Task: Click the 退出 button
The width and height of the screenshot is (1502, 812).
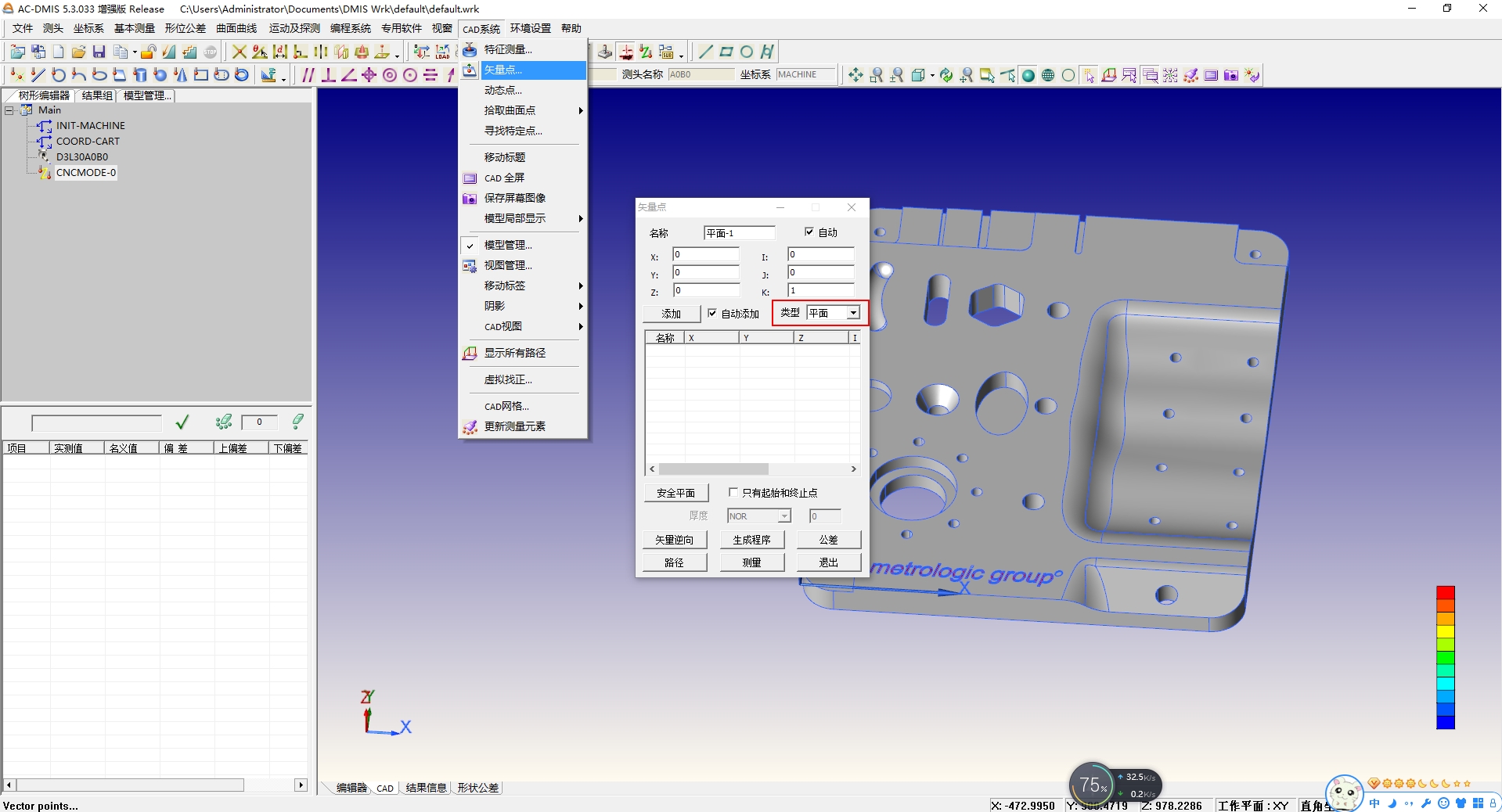Action: (x=828, y=562)
